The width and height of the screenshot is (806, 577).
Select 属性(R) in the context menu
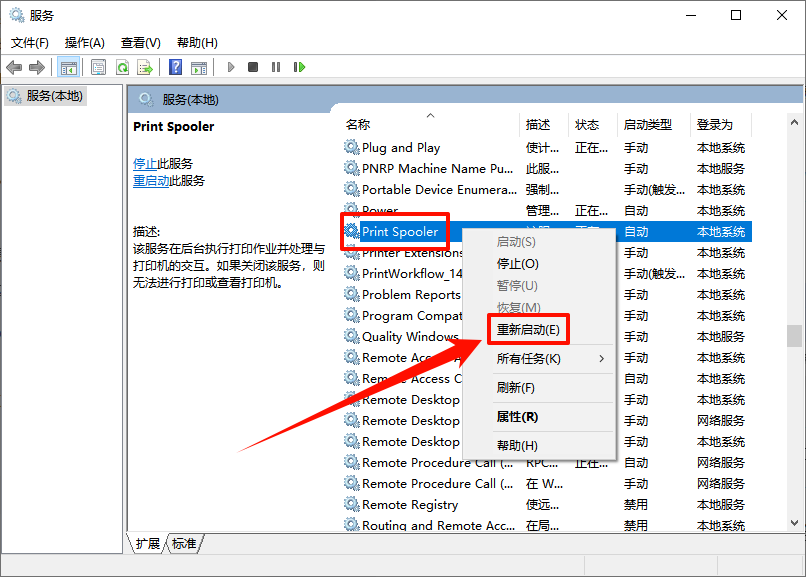(x=517, y=416)
